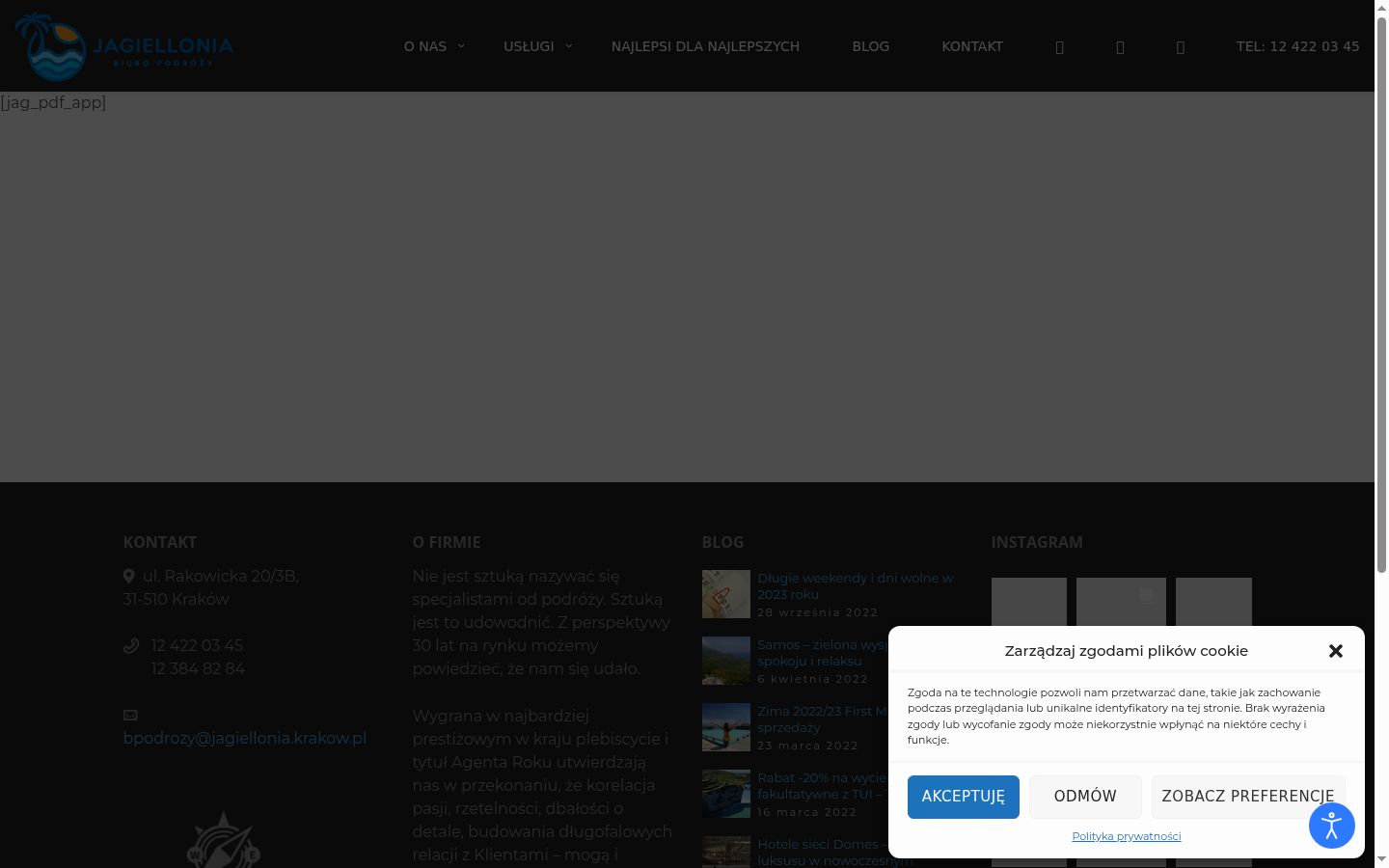The image size is (1389, 868).
Task: Click the first social icon after KONTAKT
Action: 1059,47
